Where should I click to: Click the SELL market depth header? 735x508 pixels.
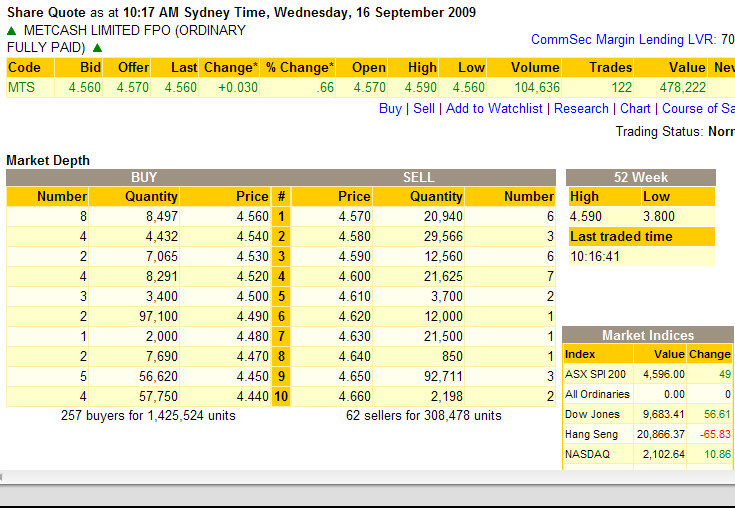419,177
